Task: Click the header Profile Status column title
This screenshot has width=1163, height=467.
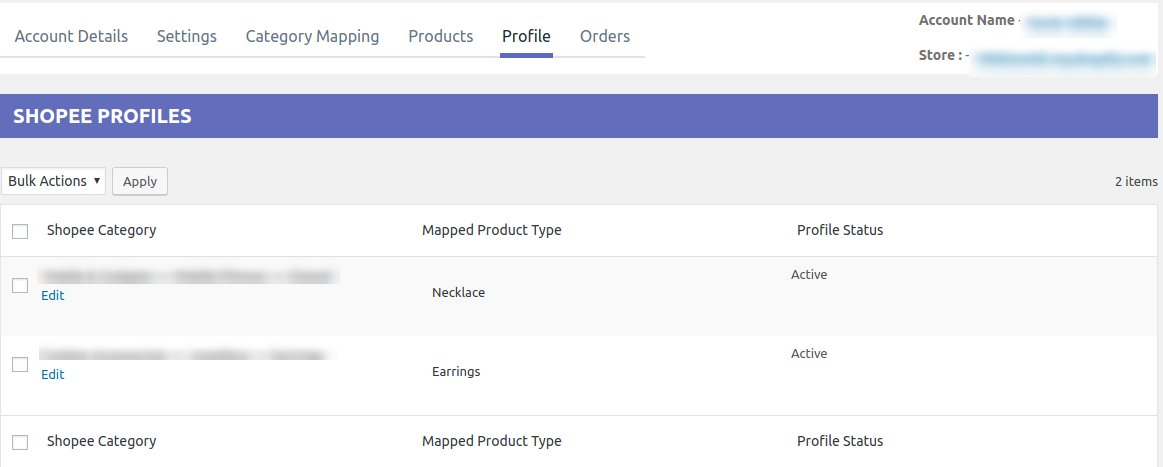Action: pyautogui.click(x=840, y=231)
